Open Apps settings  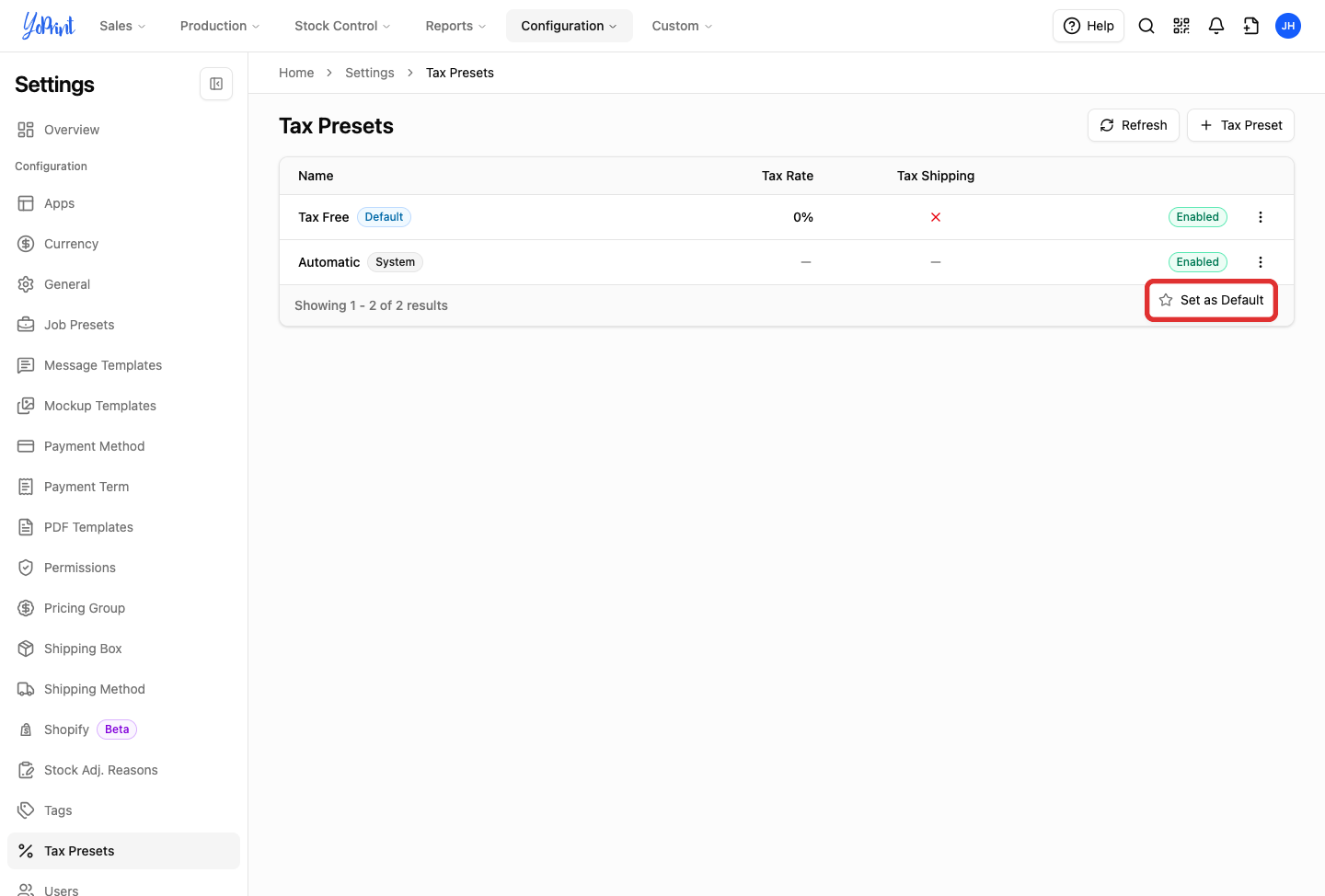(x=123, y=203)
